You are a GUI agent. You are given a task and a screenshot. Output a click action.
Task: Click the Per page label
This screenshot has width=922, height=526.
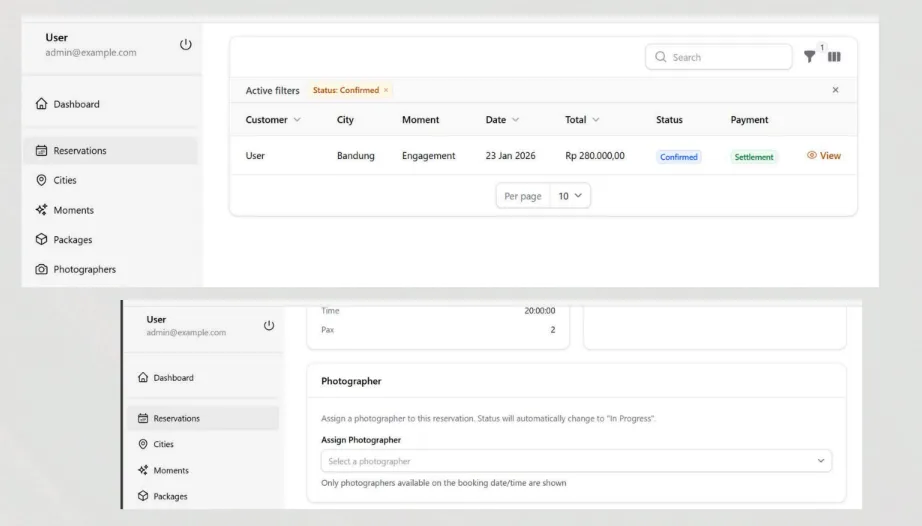click(522, 196)
